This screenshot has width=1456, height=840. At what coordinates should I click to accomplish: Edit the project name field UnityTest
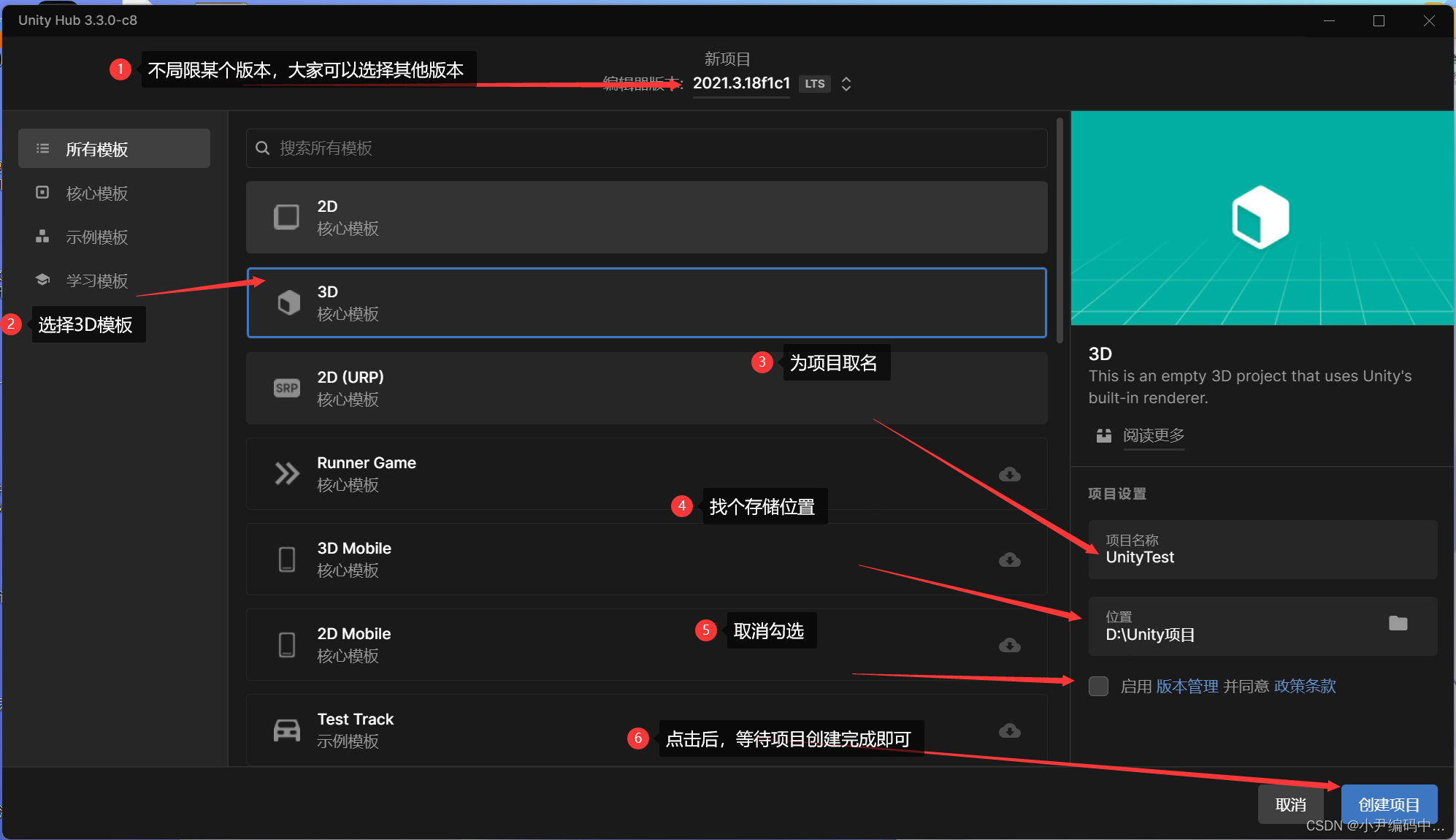tap(1262, 550)
